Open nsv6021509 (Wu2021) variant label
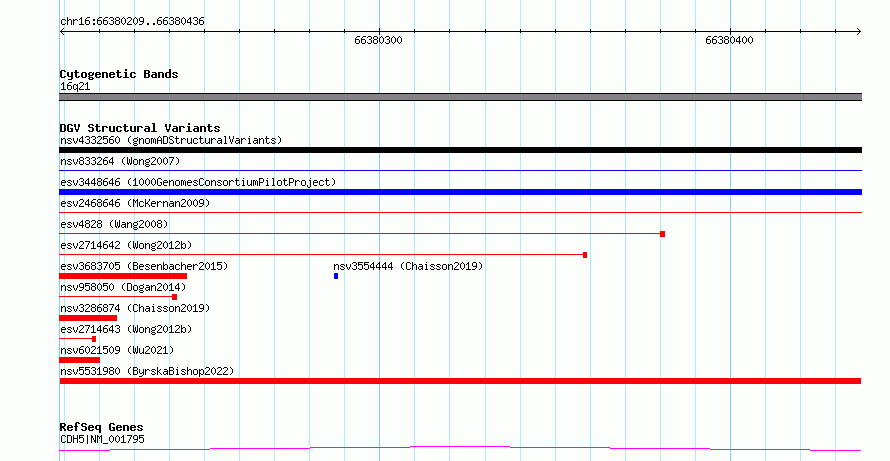Image resolution: width=890 pixels, height=461 pixels. click(x=117, y=350)
